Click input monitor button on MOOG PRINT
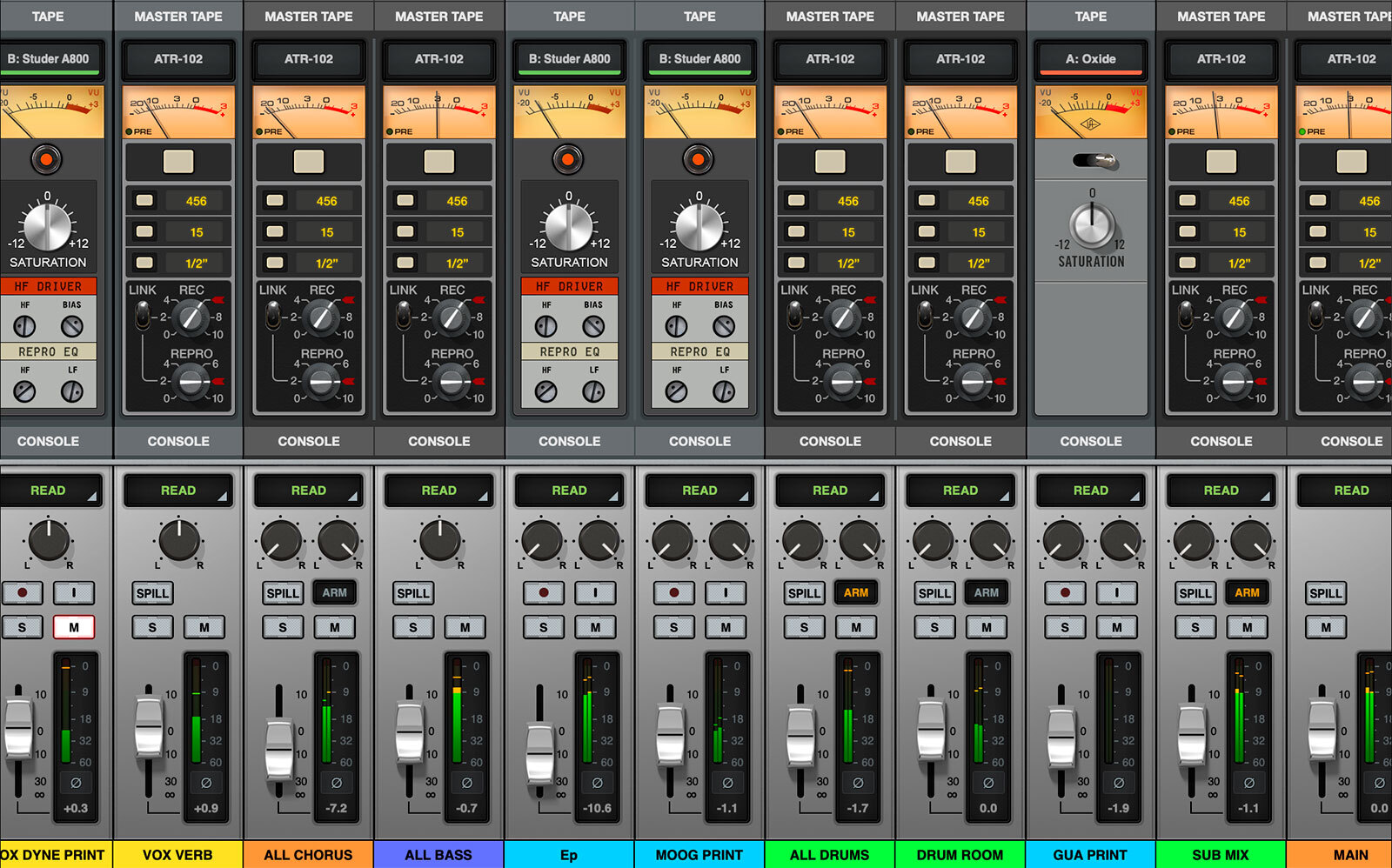The height and width of the screenshot is (868, 1392). pos(726,593)
